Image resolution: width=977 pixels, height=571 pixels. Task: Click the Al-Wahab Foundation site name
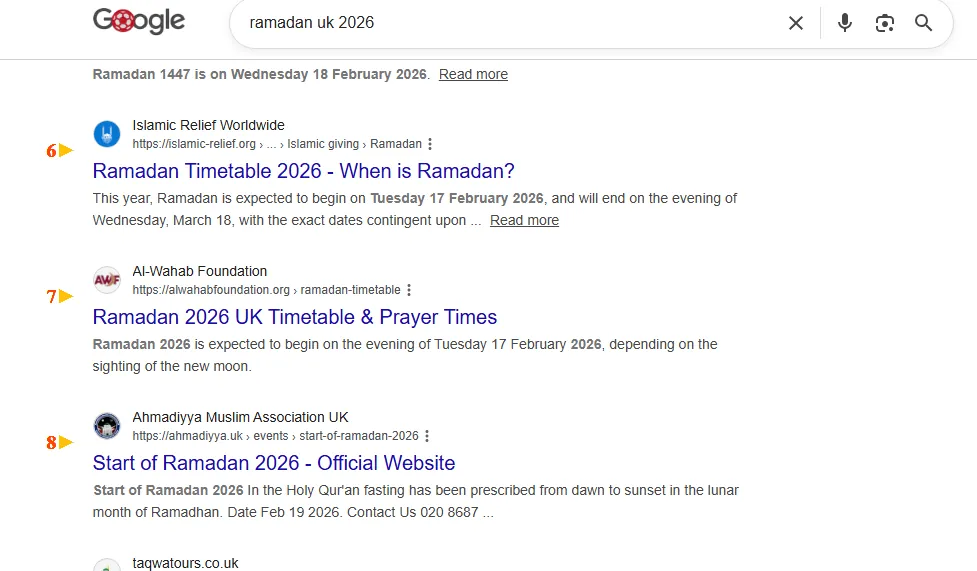tap(199, 271)
